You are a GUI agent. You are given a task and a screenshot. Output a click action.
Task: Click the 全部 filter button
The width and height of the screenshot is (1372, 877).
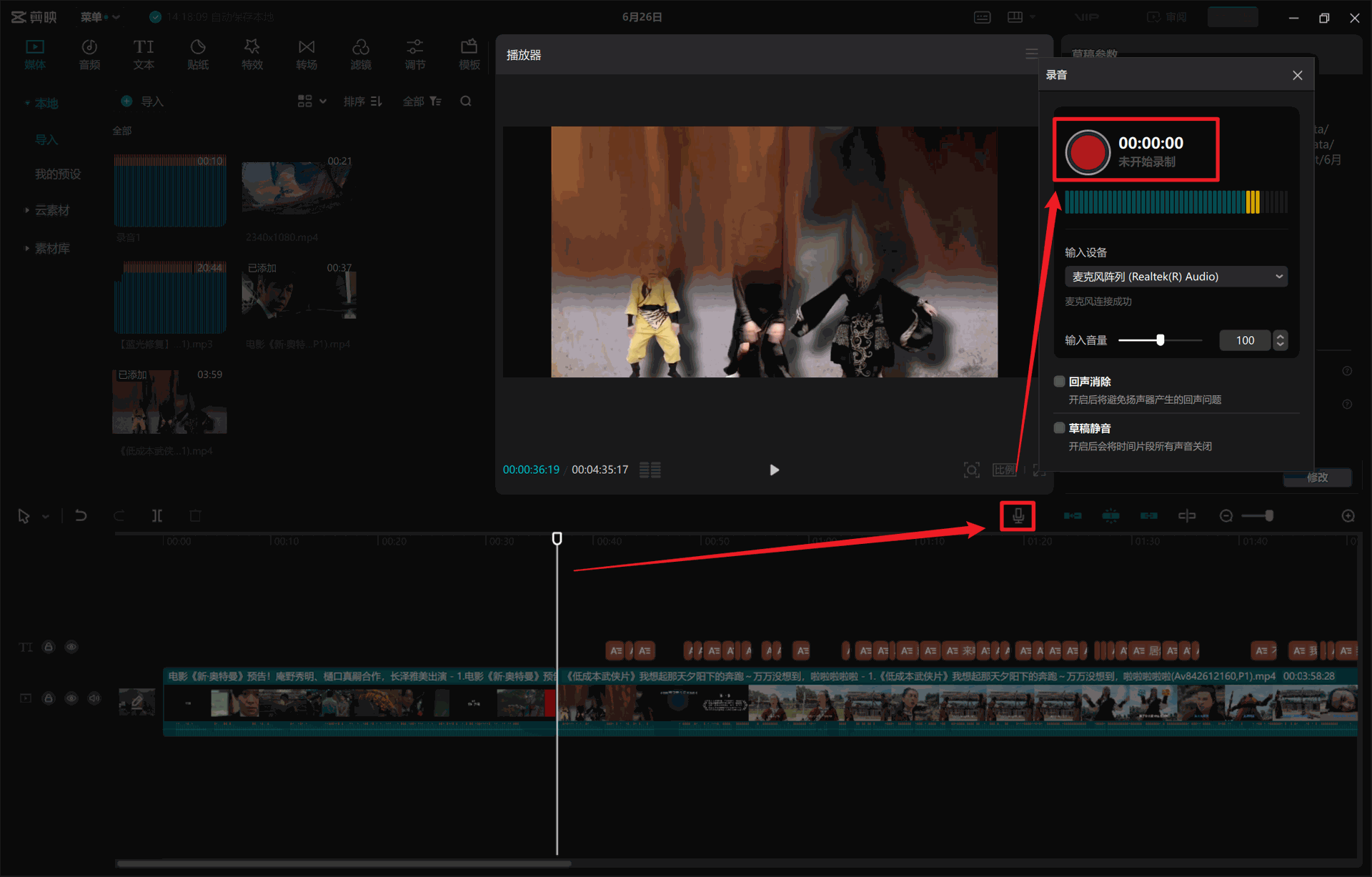coord(422,101)
